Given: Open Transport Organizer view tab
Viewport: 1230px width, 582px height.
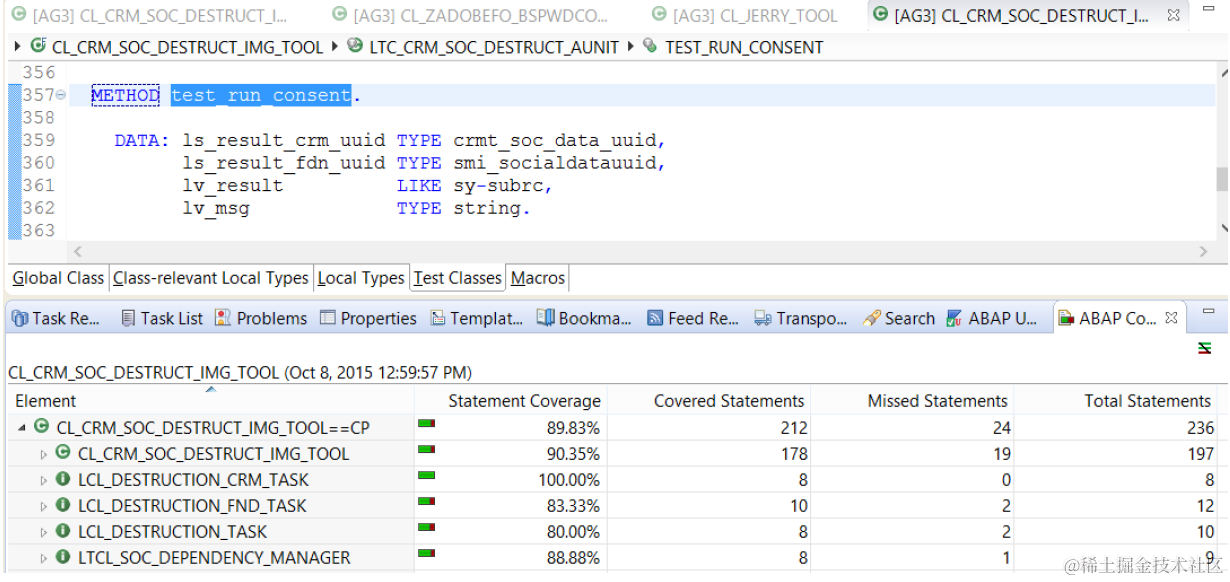Looking at the screenshot, I should click(801, 318).
